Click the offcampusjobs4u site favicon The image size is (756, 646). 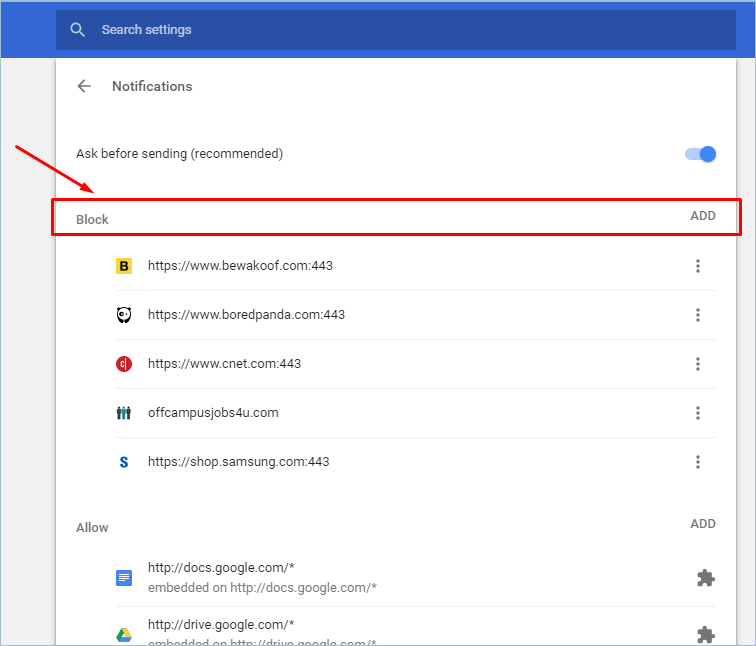(x=124, y=413)
